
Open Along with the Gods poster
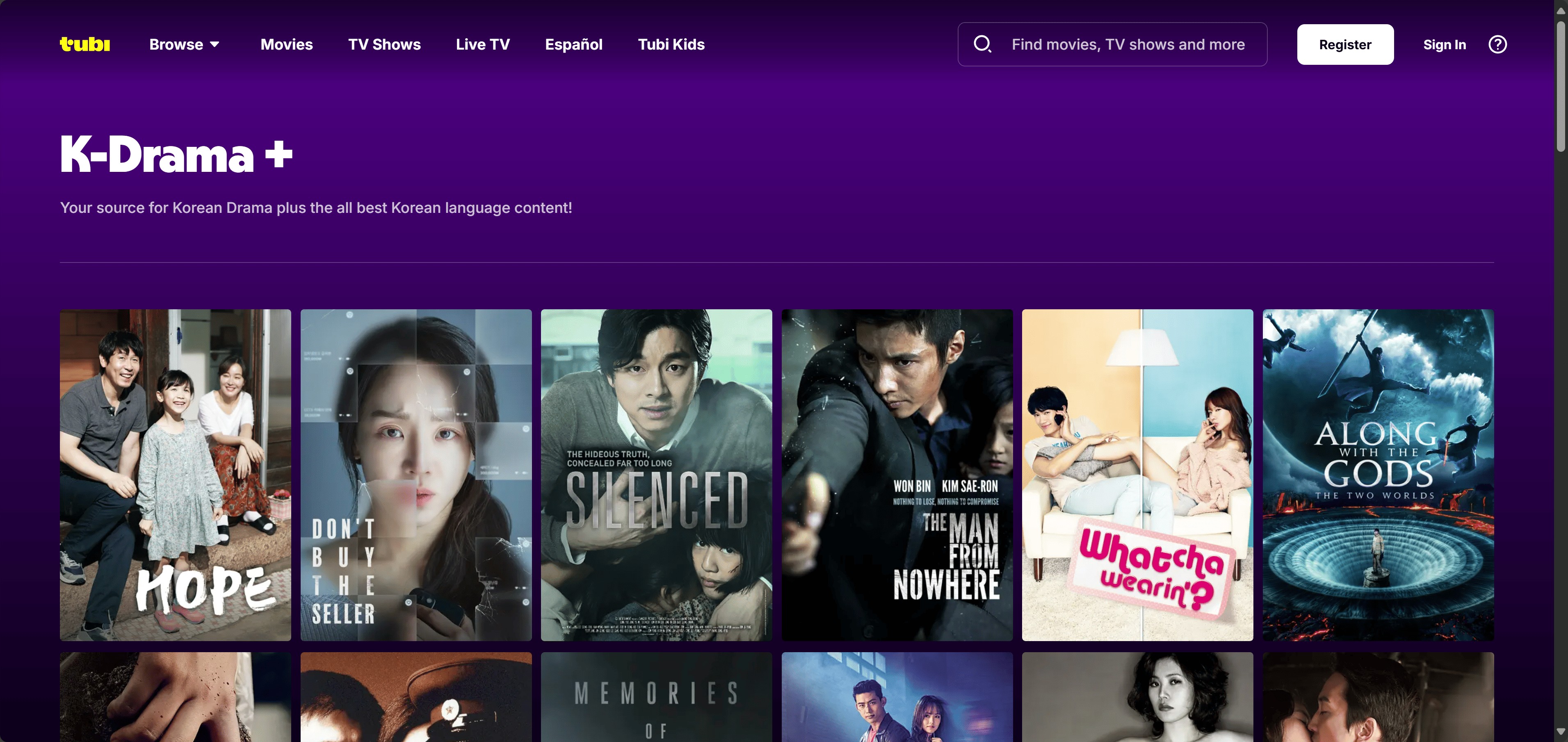point(1378,475)
